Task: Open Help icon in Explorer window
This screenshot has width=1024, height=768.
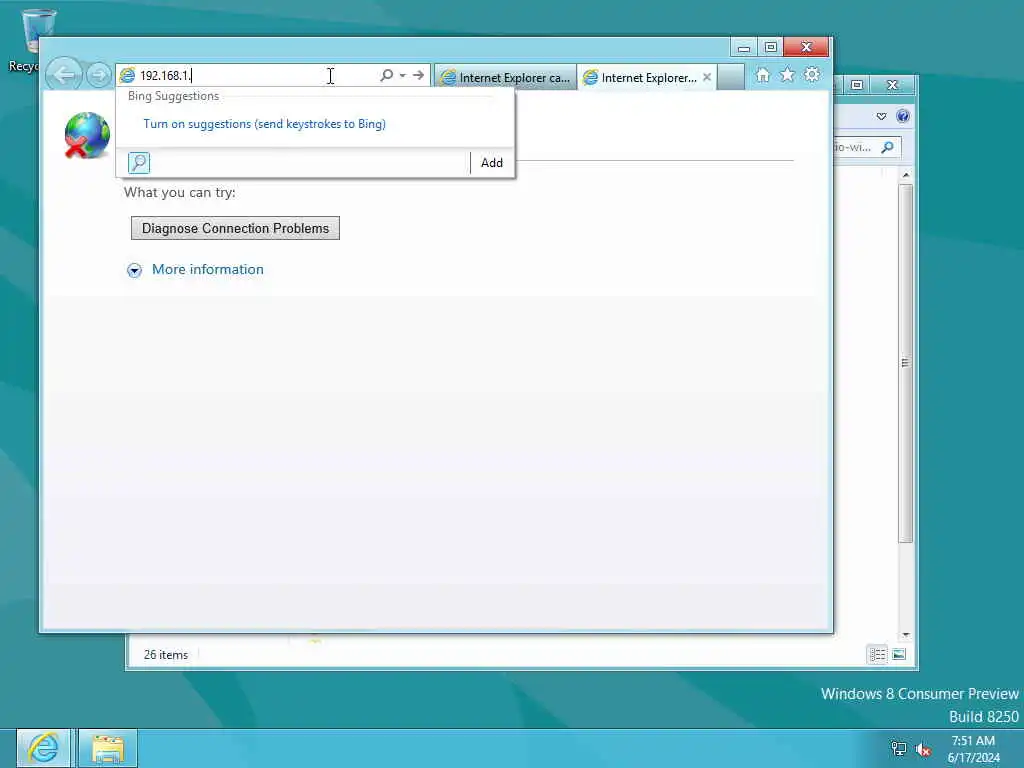Action: click(x=903, y=116)
